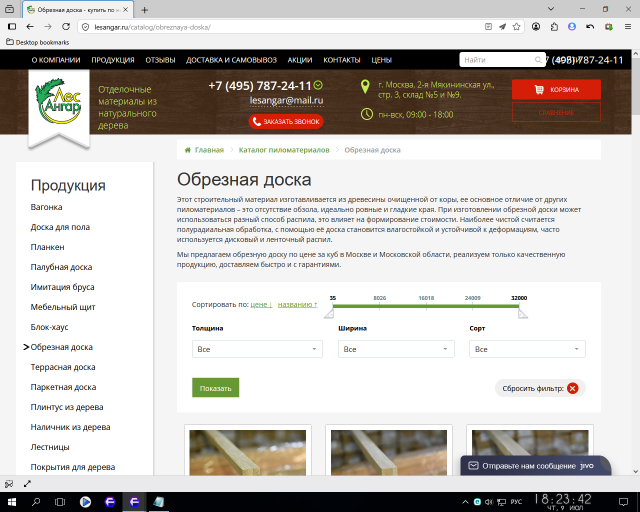
Task: Click the ЗАКАЗАТЬ ЗВОНОК button
Action: click(286, 122)
